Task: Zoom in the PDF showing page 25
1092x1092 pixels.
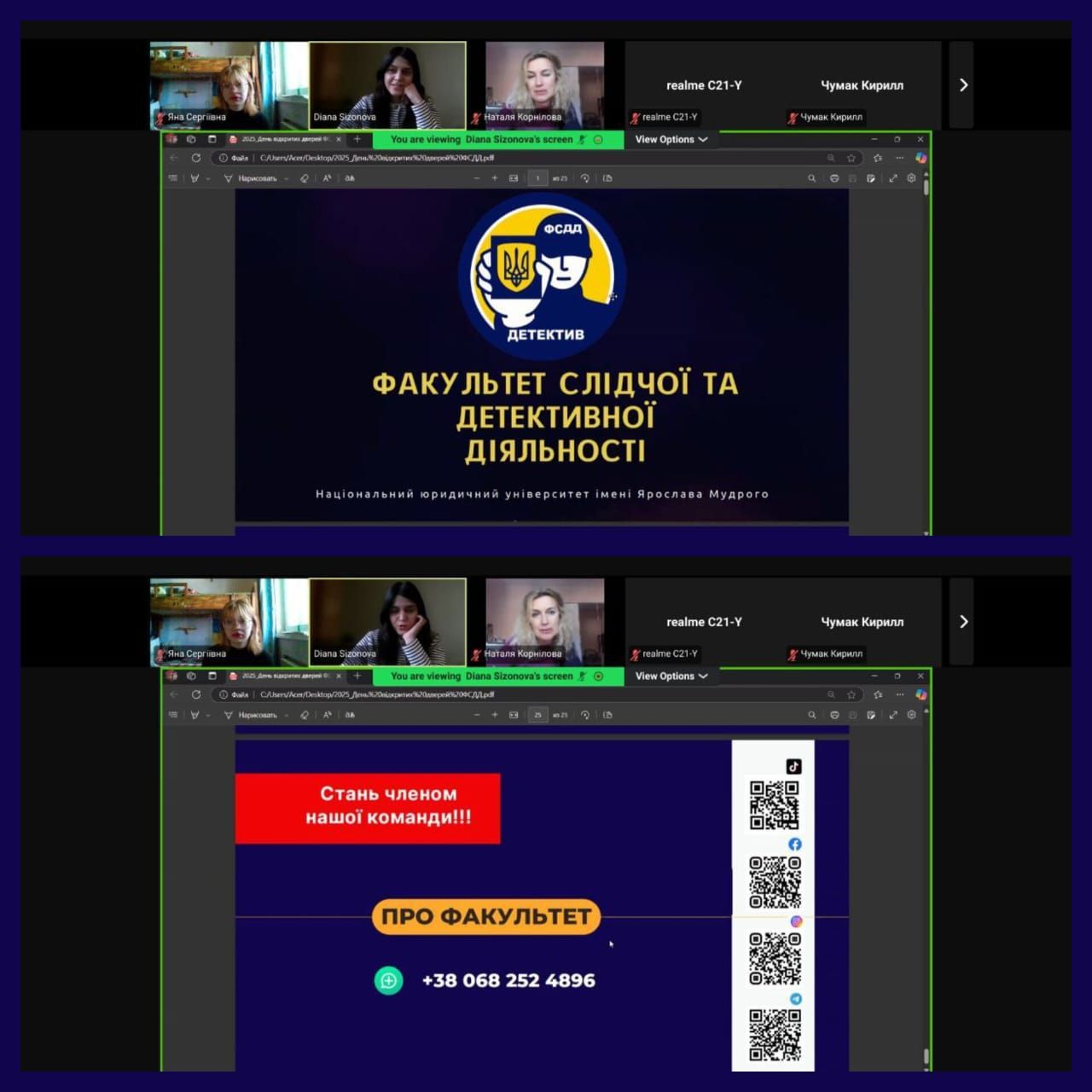Action: [x=495, y=715]
